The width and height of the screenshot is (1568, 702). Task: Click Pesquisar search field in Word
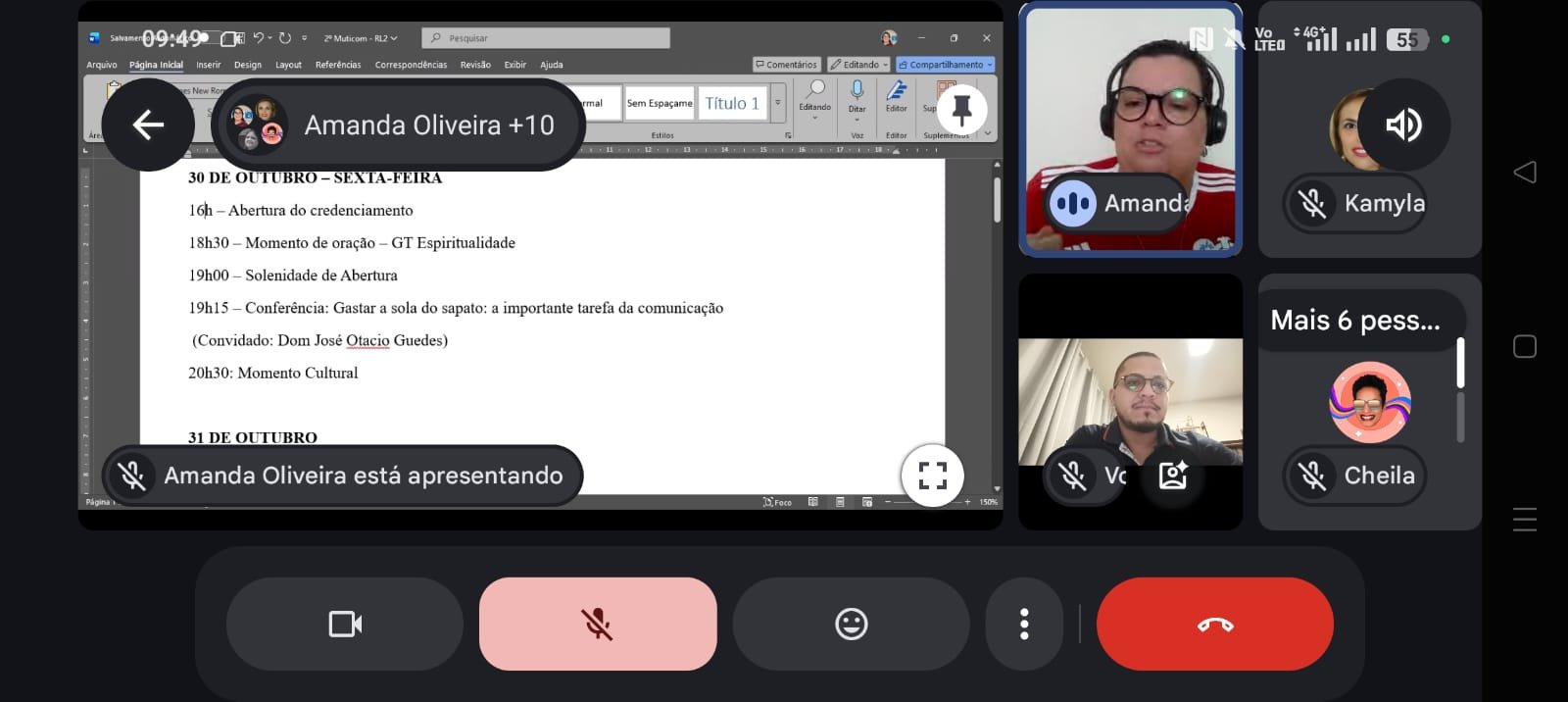546,38
